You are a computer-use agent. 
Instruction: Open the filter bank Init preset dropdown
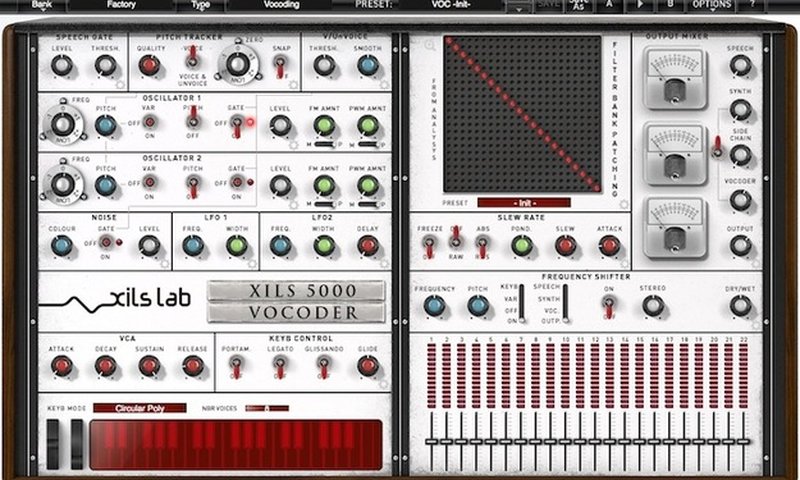click(524, 203)
